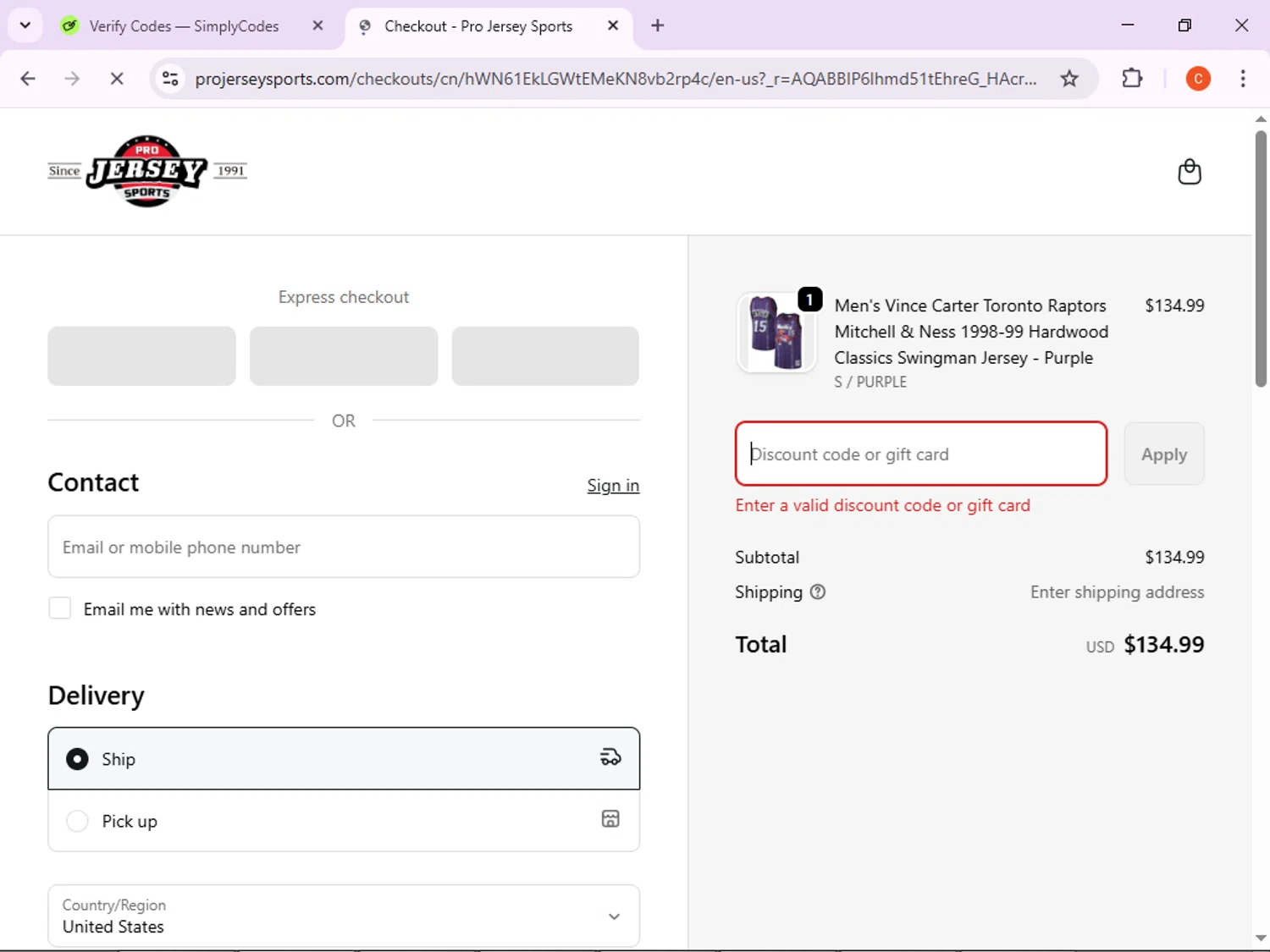Click the delivery truck icon in Ship row
Screen dimensions: 1270x952
coord(610,757)
